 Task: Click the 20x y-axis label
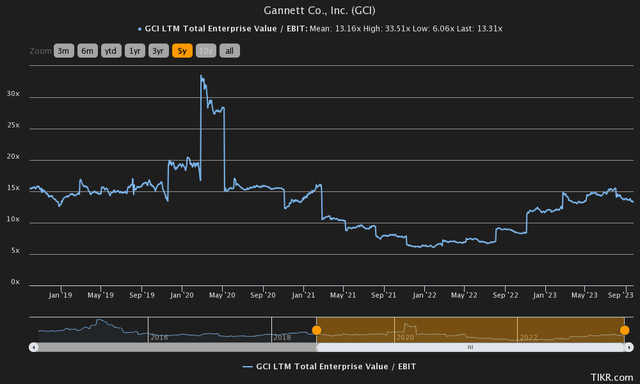point(13,157)
